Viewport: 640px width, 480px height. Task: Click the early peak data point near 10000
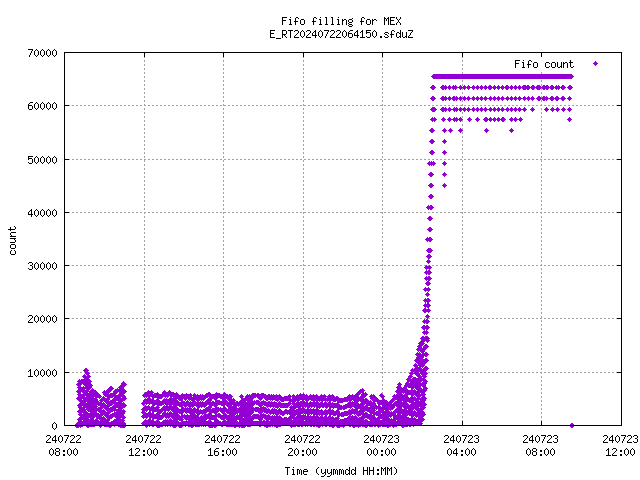(86, 371)
